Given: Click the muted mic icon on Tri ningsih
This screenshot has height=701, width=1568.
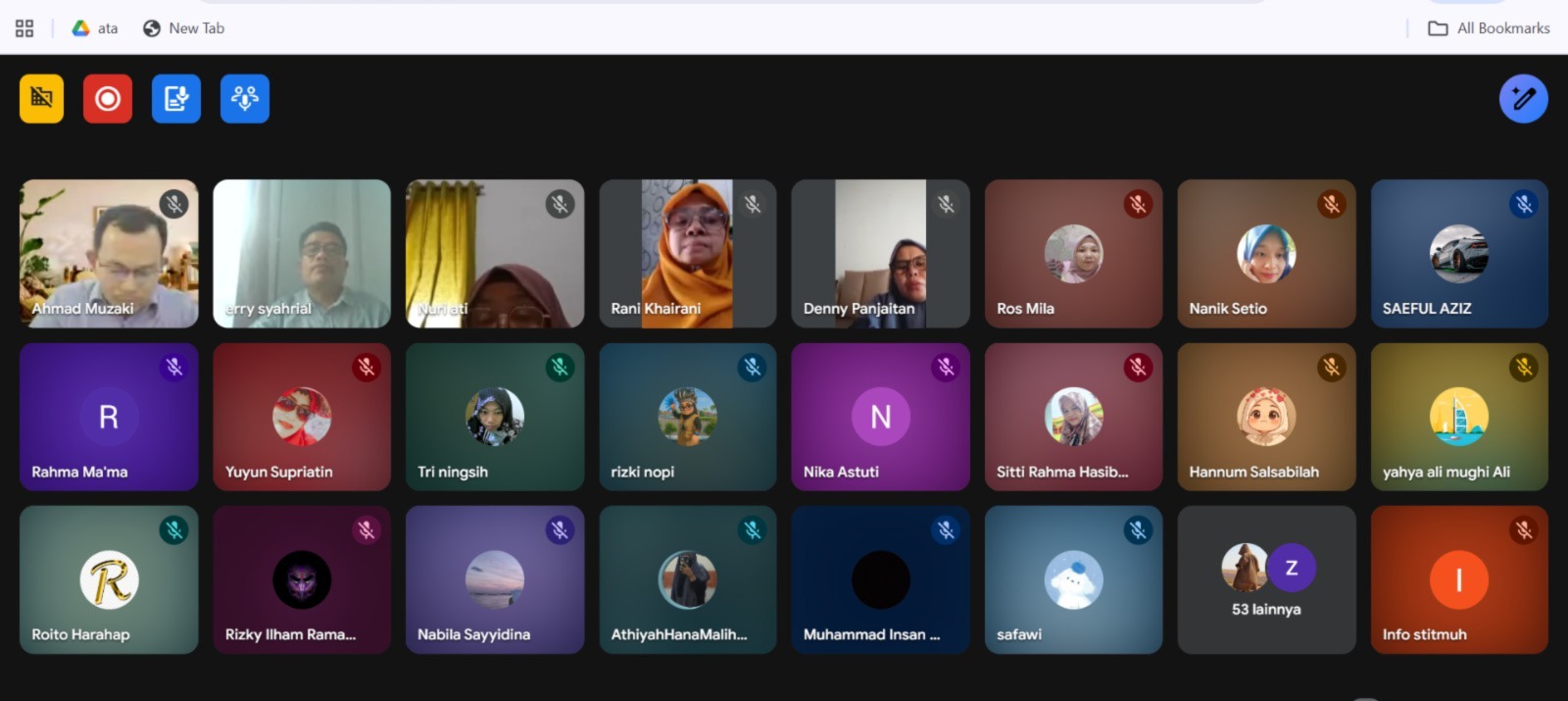Looking at the screenshot, I should (560, 367).
